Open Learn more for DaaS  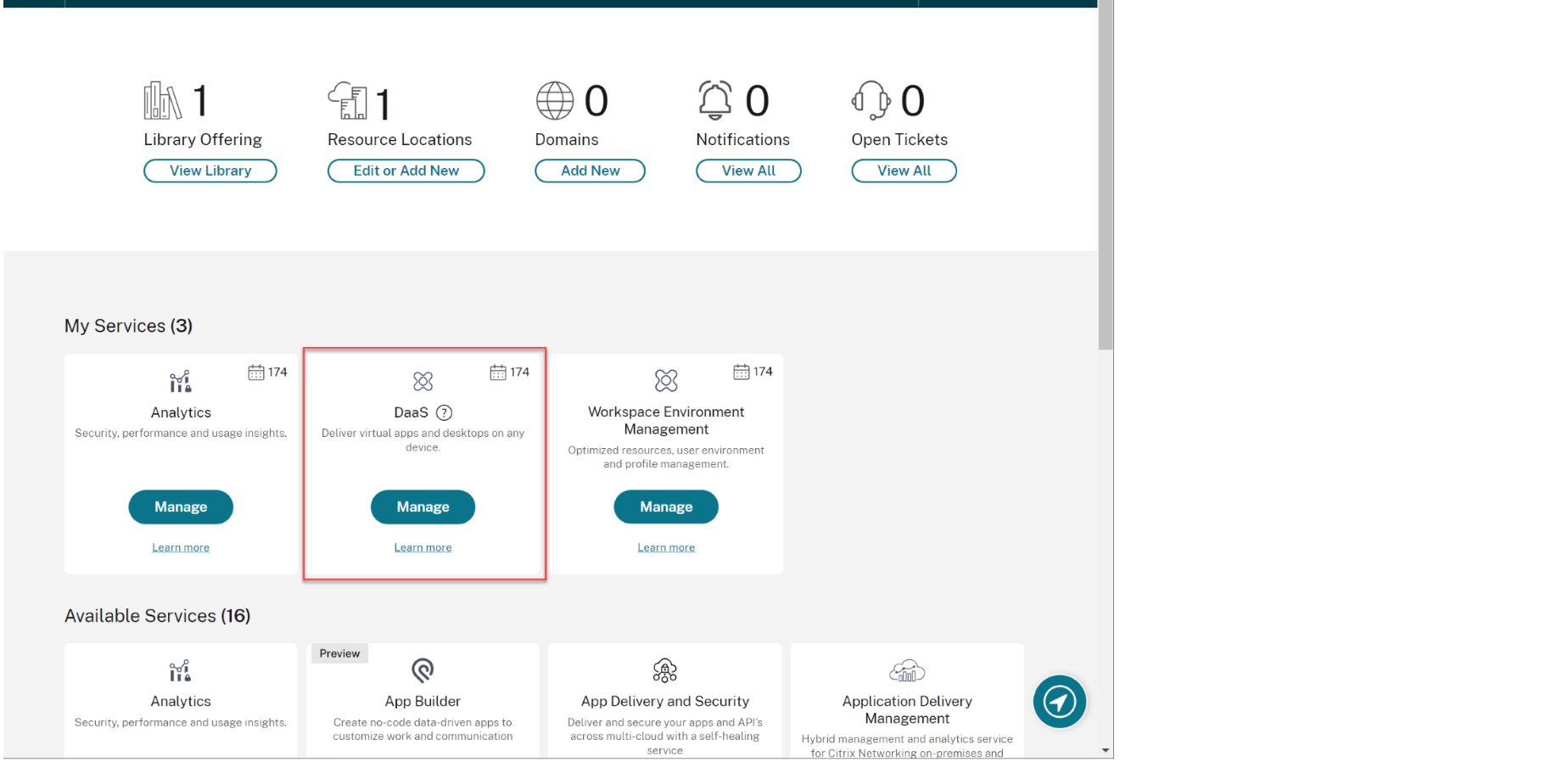click(x=423, y=547)
